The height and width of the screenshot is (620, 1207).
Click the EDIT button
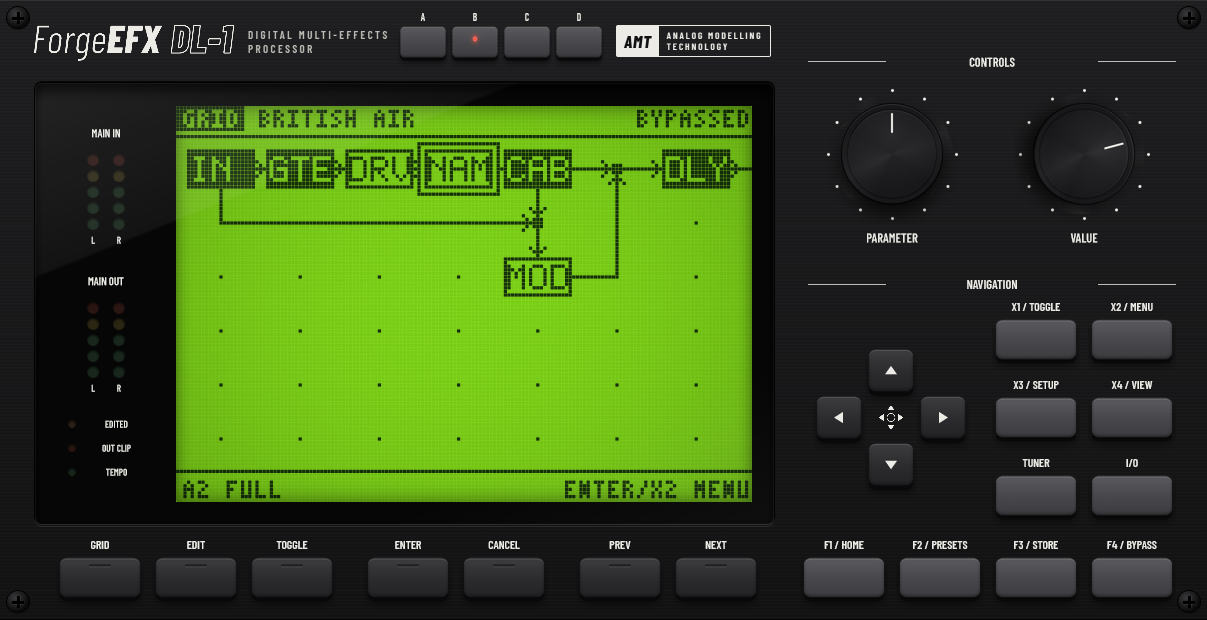[x=196, y=577]
